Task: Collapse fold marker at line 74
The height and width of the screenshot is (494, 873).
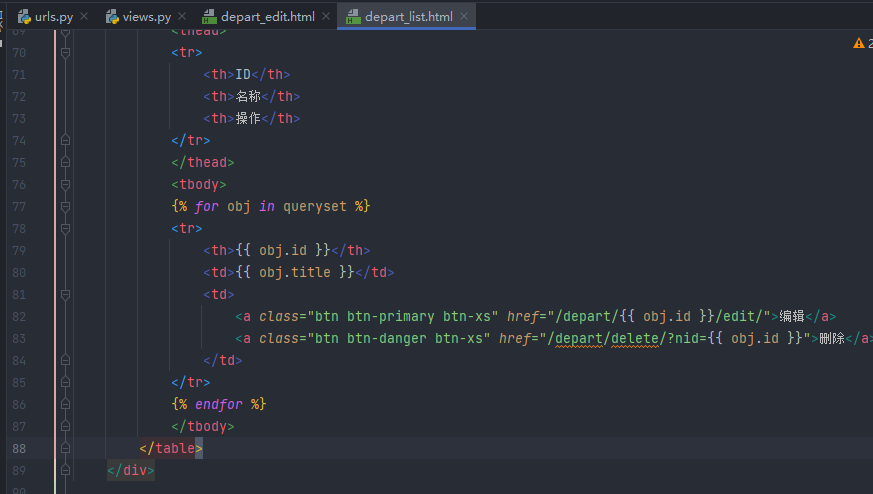Action: pyautogui.click(x=65, y=140)
